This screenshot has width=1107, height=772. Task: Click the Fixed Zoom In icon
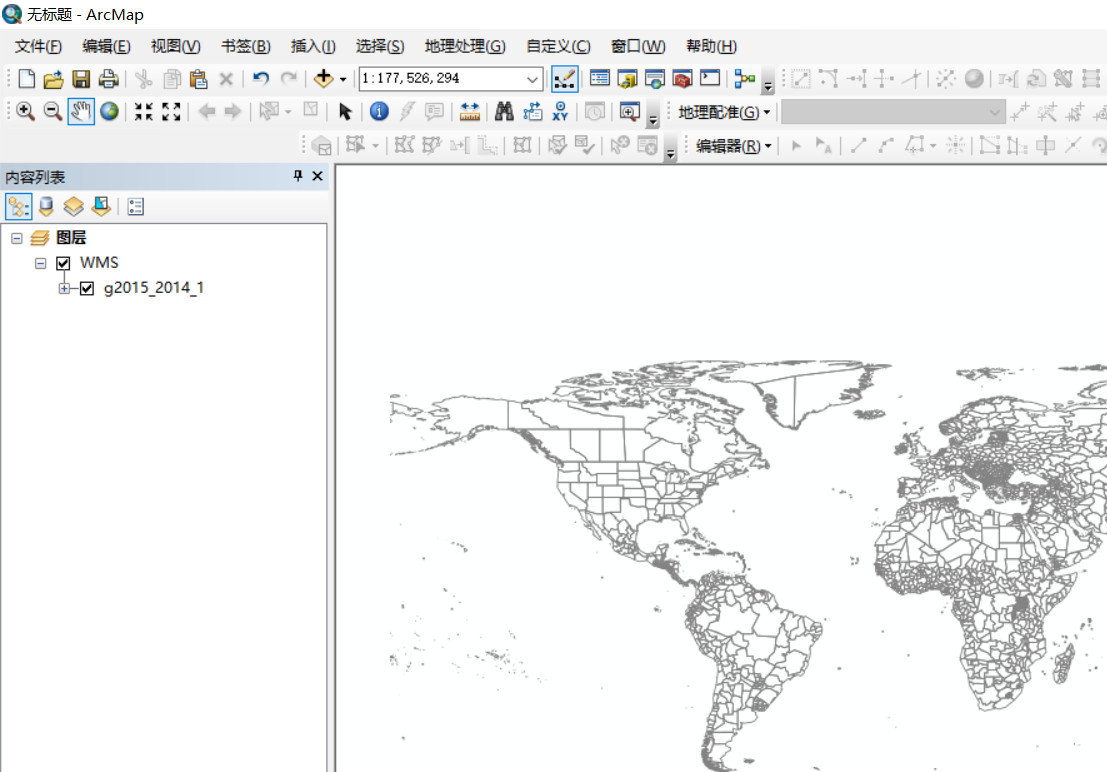pos(144,112)
